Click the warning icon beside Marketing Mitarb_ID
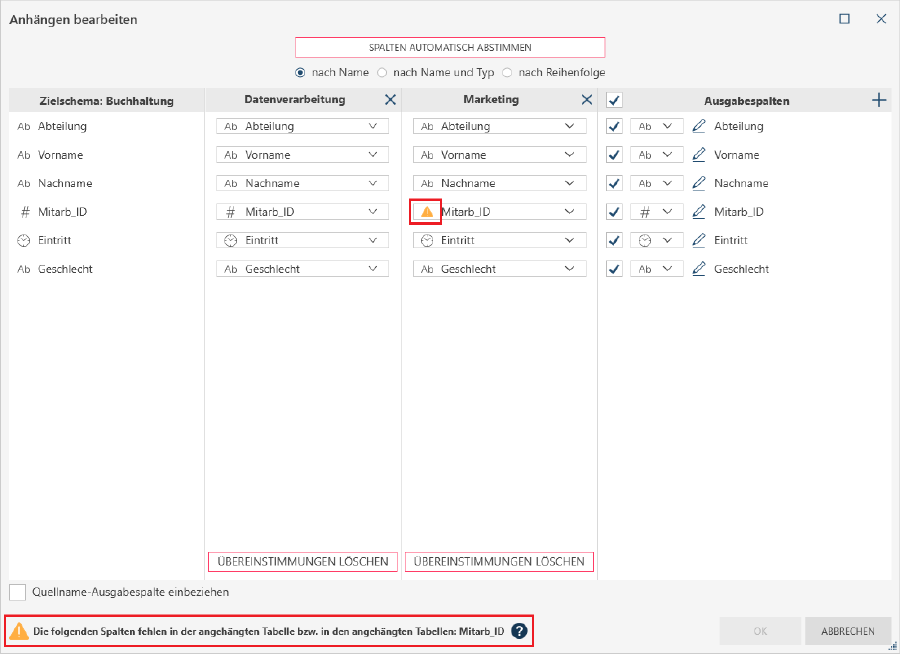 pyautogui.click(x=427, y=212)
